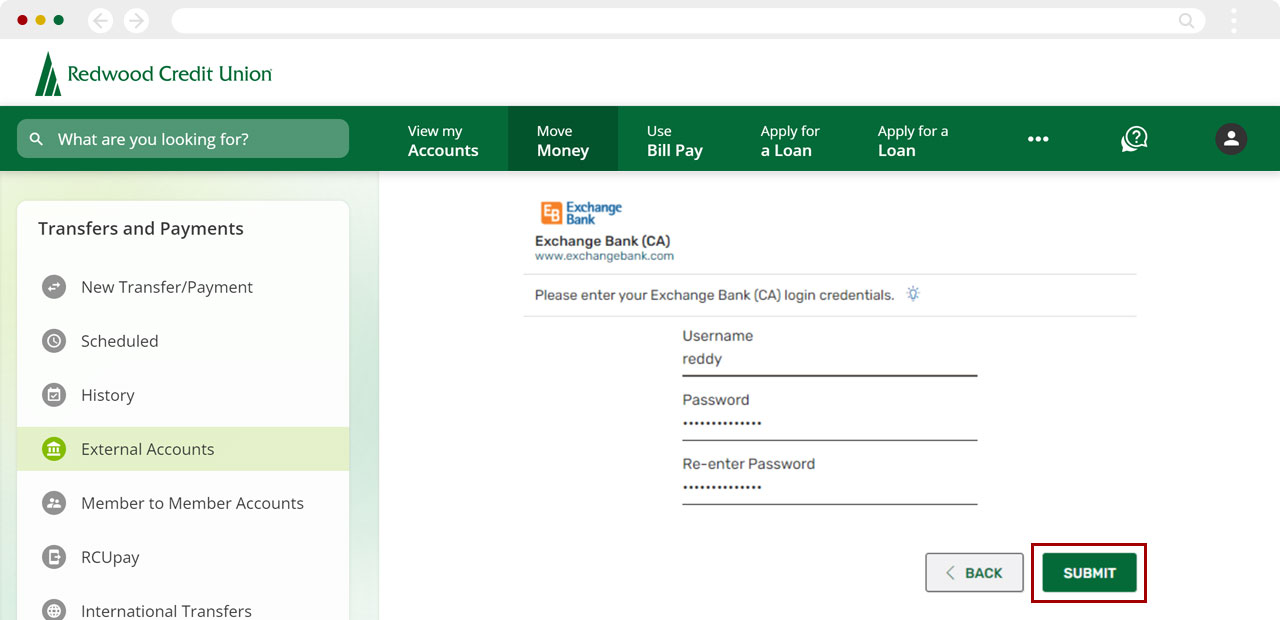Open Apply for a Loan next to the three dots
This screenshot has width=1280, height=620.
913,140
